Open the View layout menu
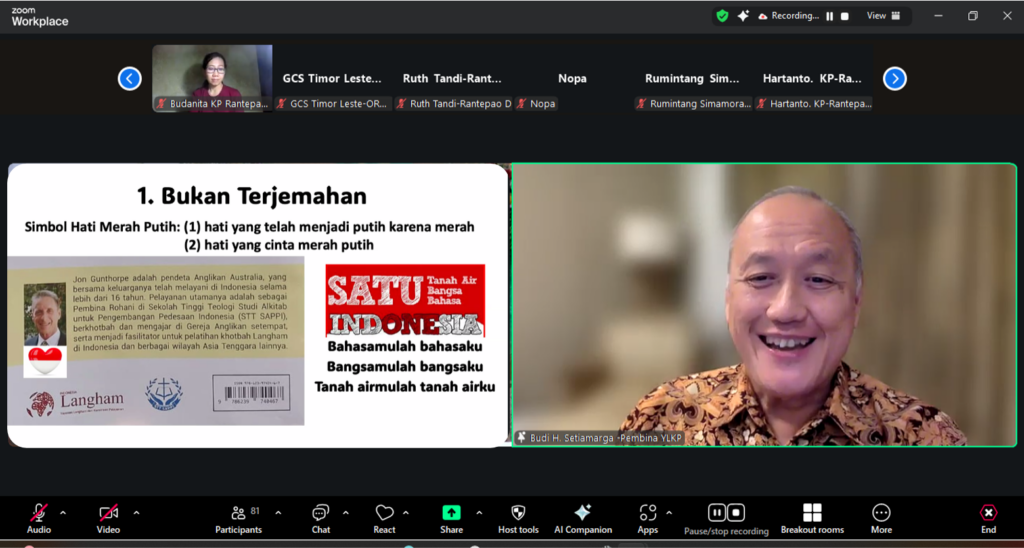Screen dimensions: 1024x548 pyautogui.click(x=882, y=16)
